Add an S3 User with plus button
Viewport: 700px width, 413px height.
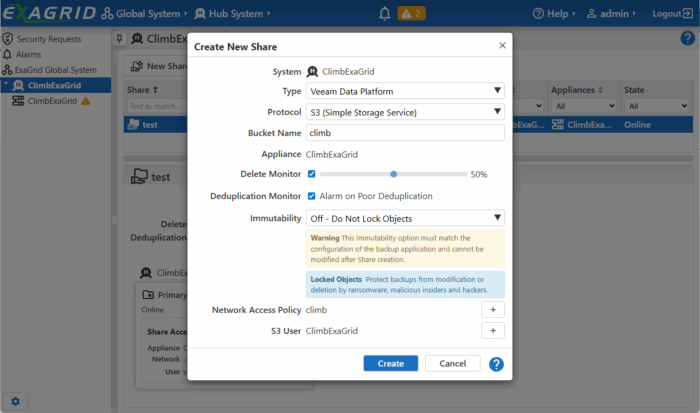click(493, 330)
